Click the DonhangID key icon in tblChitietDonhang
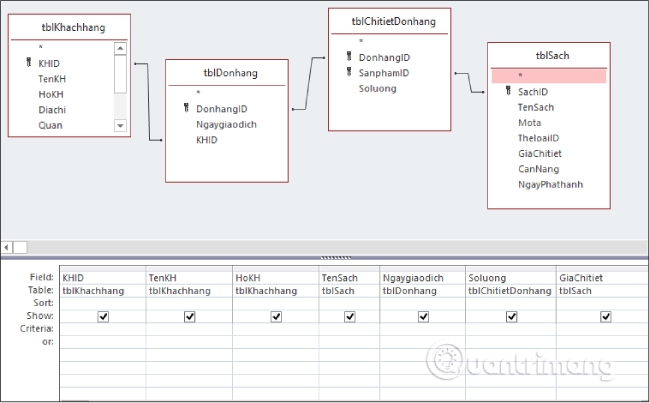The width and height of the screenshot is (650, 403). click(x=349, y=56)
